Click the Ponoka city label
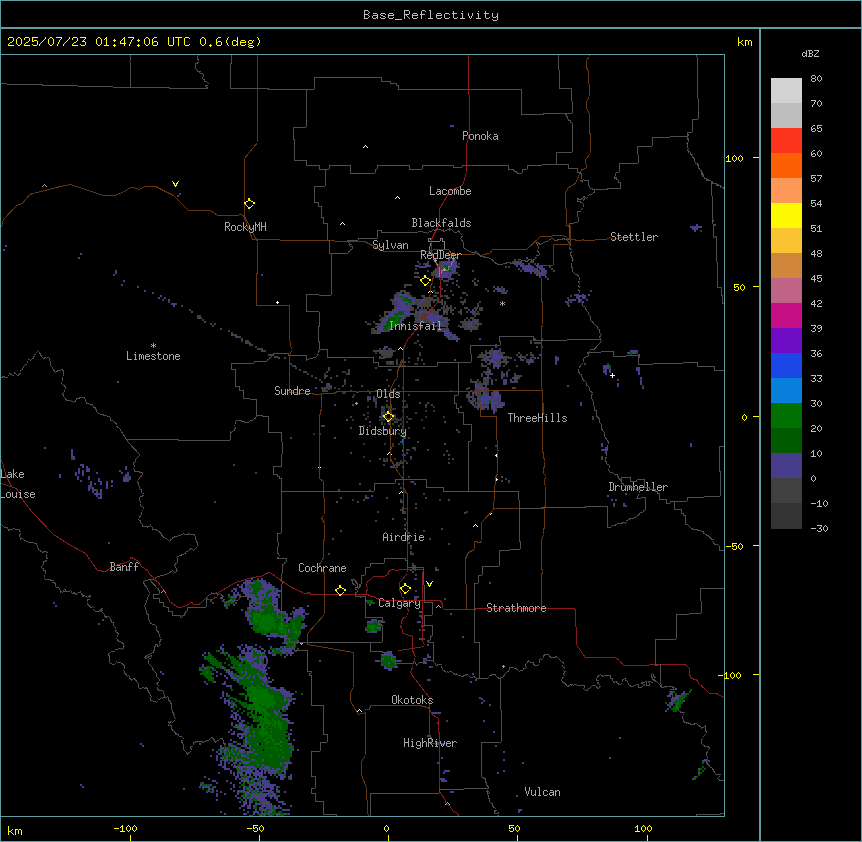The width and height of the screenshot is (862, 842). coord(480,136)
